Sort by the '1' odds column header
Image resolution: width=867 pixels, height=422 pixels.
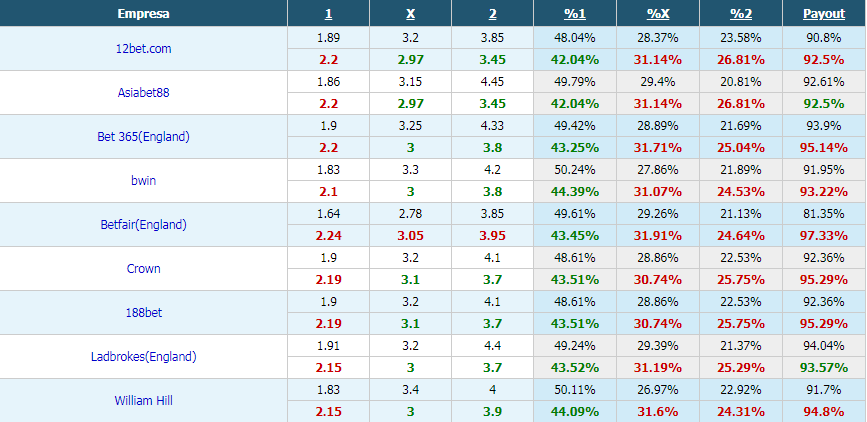328,14
